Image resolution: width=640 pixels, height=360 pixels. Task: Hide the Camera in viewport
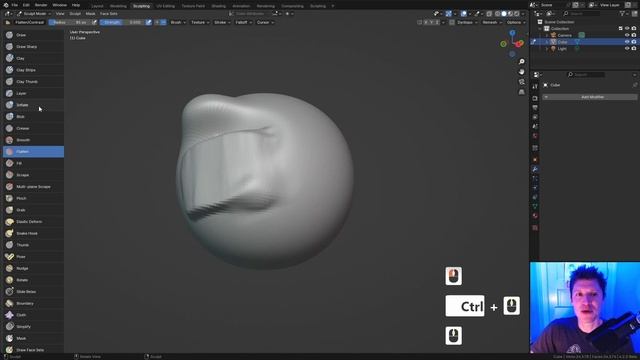pos(627,35)
